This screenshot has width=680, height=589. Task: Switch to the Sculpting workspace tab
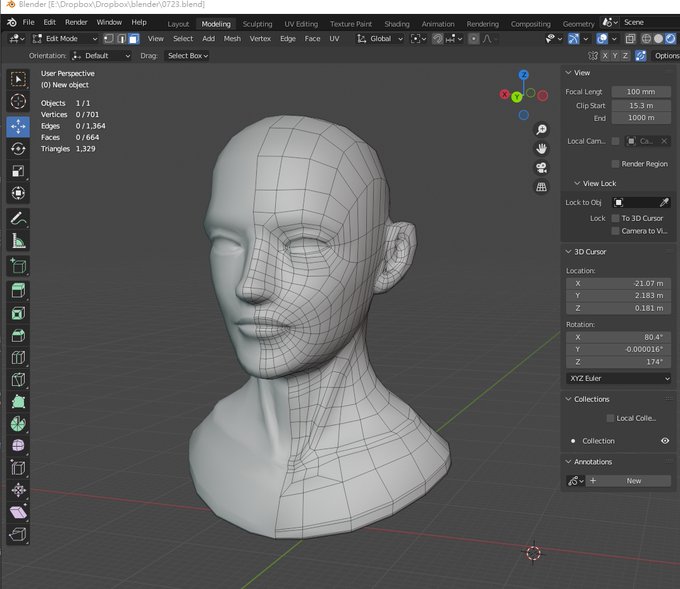point(257,23)
